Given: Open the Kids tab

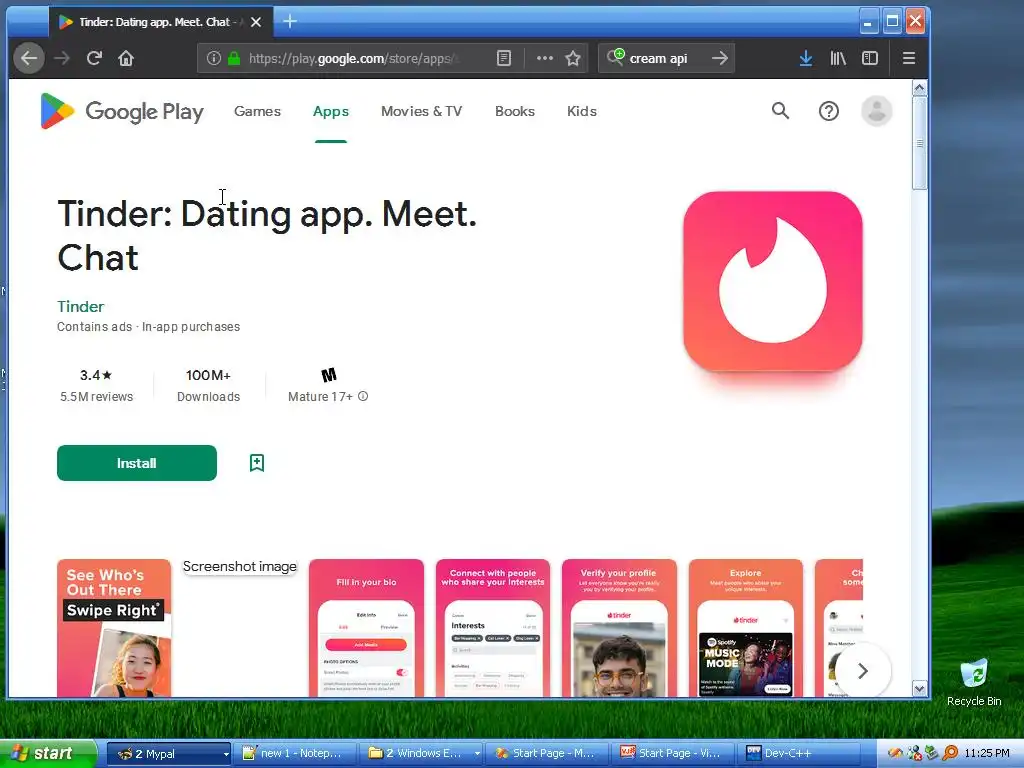Looking at the screenshot, I should 582,111.
